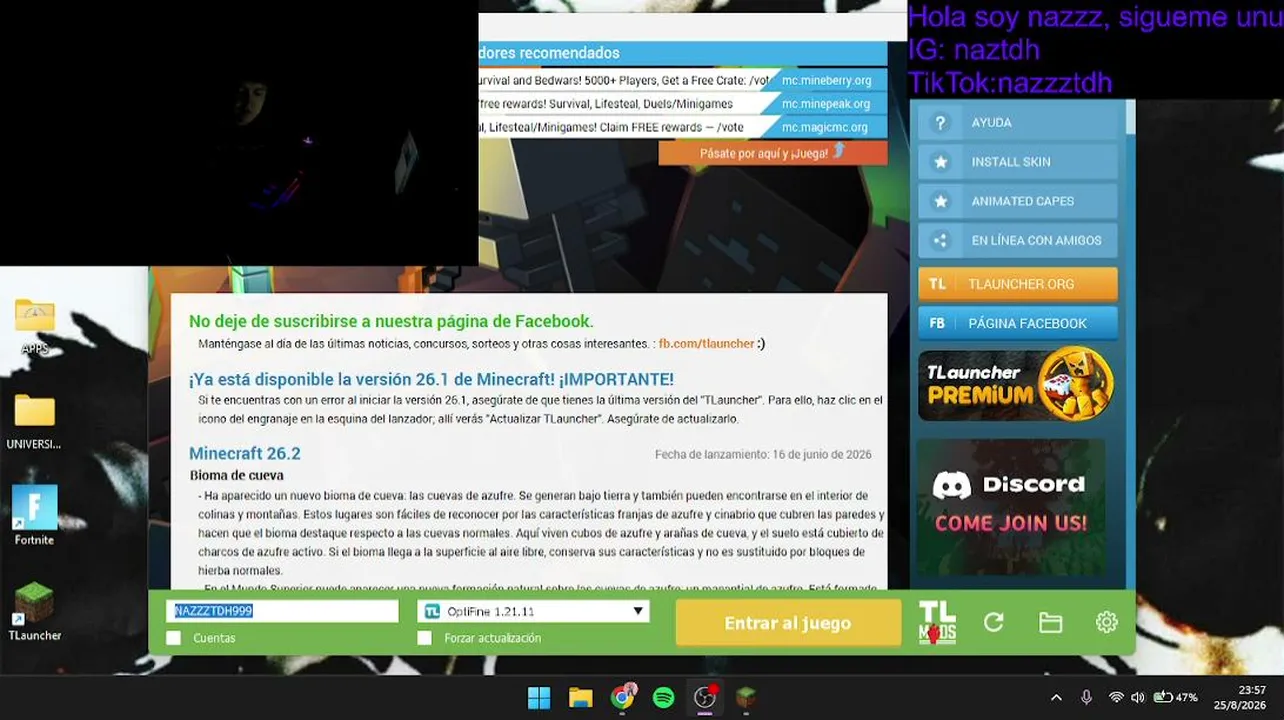Switch to OBS Studio on the taskbar
The image size is (1284, 720).
click(706, 697)
